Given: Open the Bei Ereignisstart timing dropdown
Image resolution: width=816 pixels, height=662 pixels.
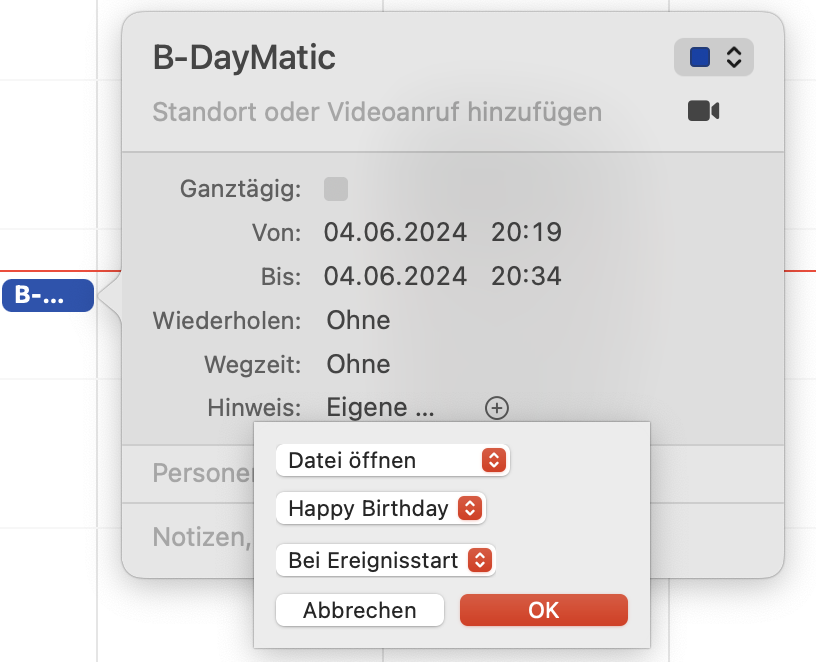Looking at the screenshot, I should point(385,560).
